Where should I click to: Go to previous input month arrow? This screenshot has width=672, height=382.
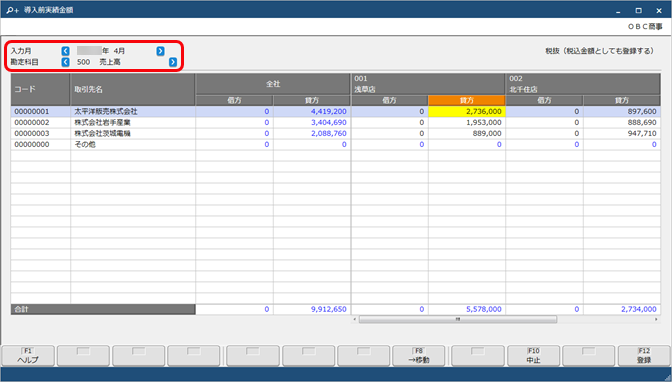[65, 51]
